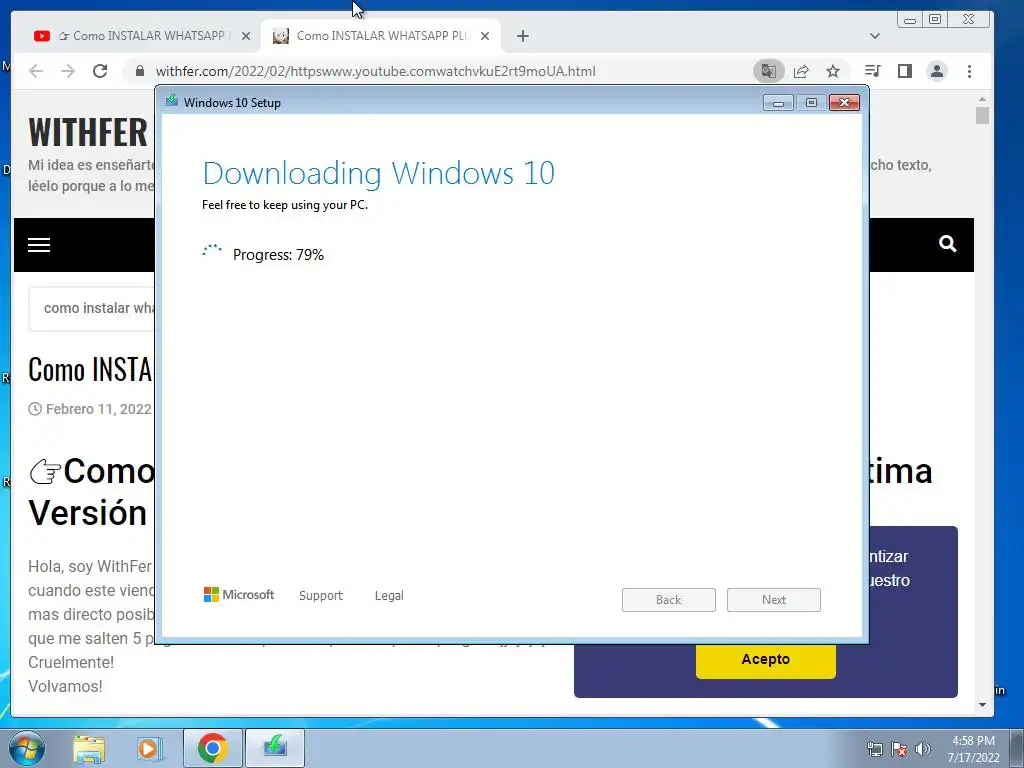This screenshot has width=1024, height=768.
Task: Open Chrome's three-dot menu
Action: (x=969, y=71)
